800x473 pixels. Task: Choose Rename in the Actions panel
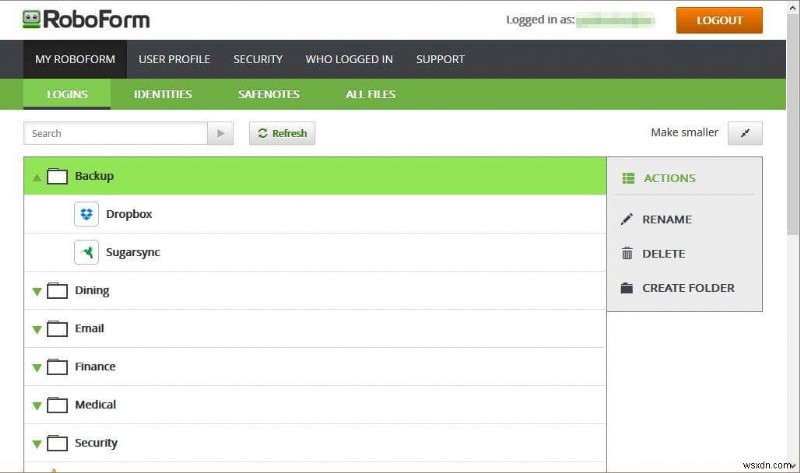pyautogui.click(x=667, y=219)
